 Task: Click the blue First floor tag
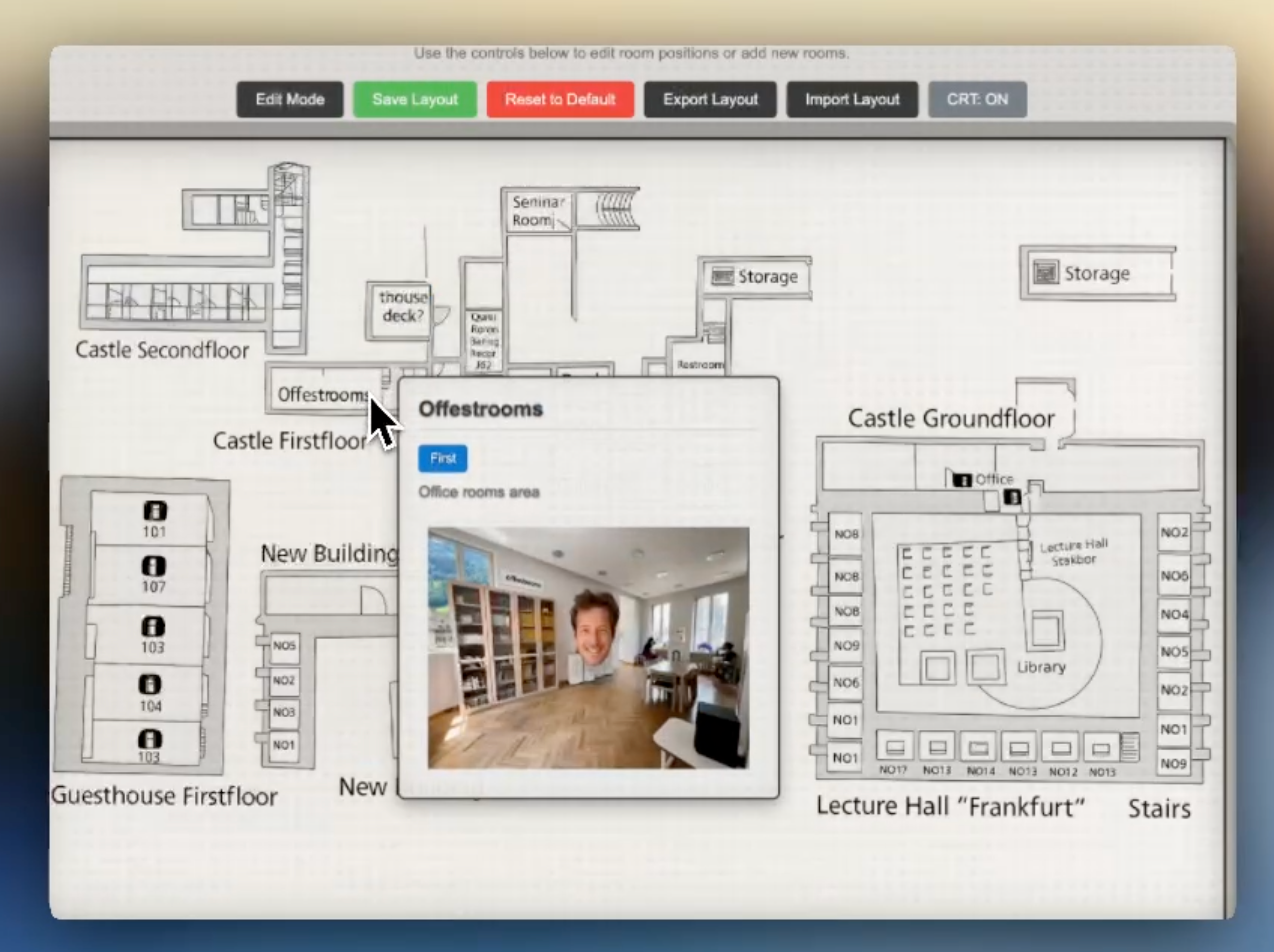click(443, 459)
